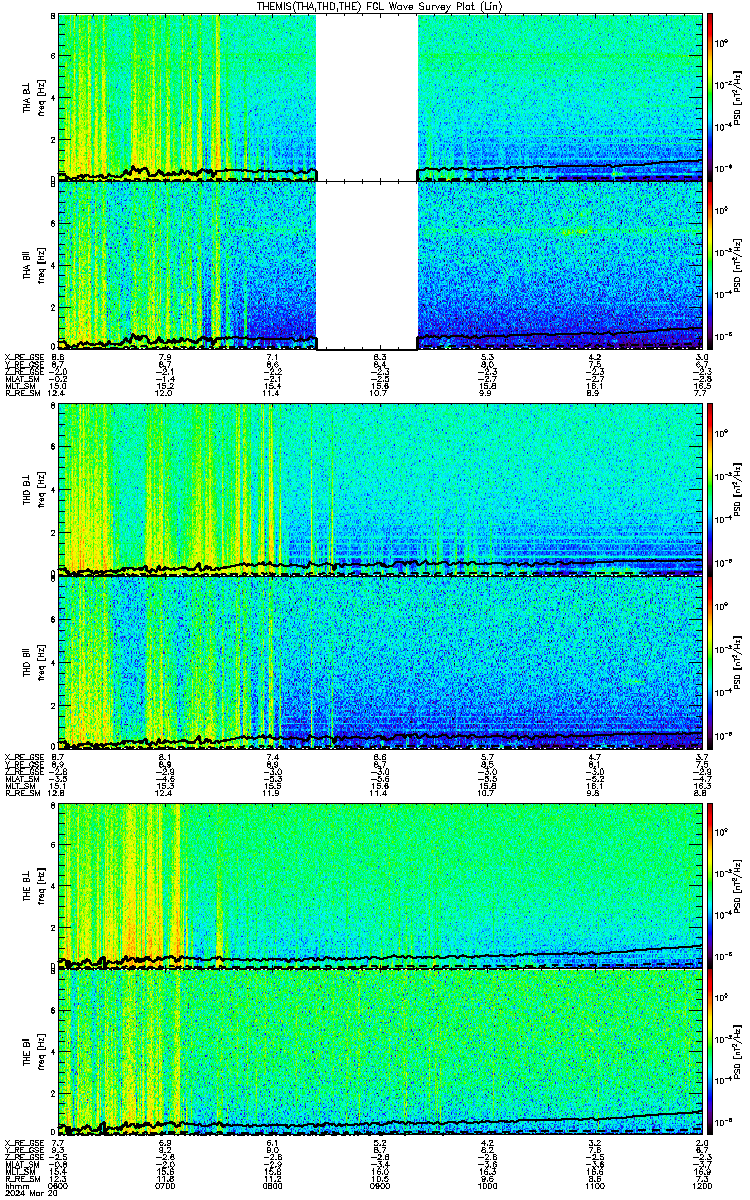Click the 0800 time tick label
Image resolution: width=750 pixels, height=1200 pixels.
(x=273, y=1186)
